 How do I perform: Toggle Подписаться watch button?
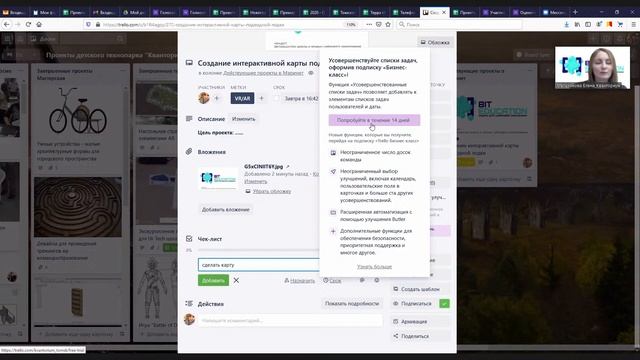click(421, 304)
